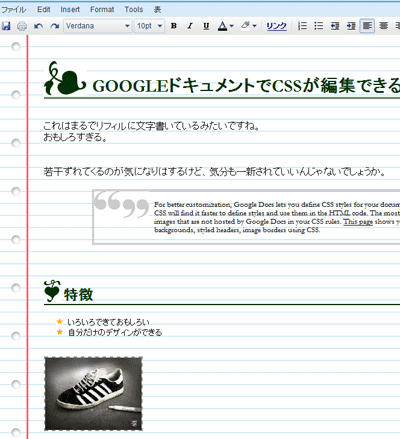Click the text おもしろすぎる。

75,137
